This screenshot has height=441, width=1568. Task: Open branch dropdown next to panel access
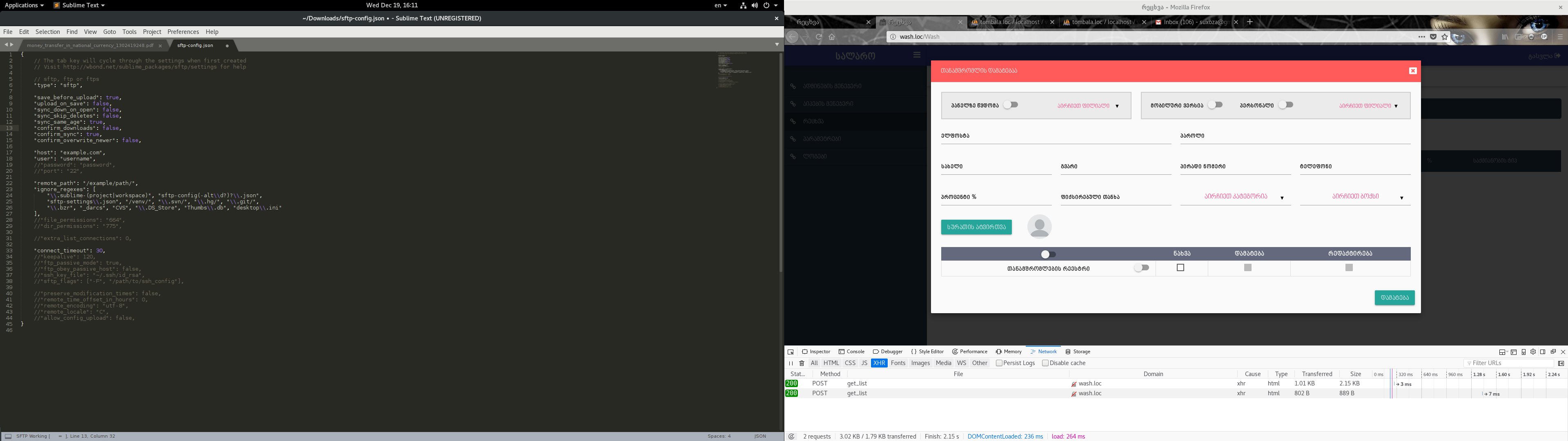coord(1088,106)
